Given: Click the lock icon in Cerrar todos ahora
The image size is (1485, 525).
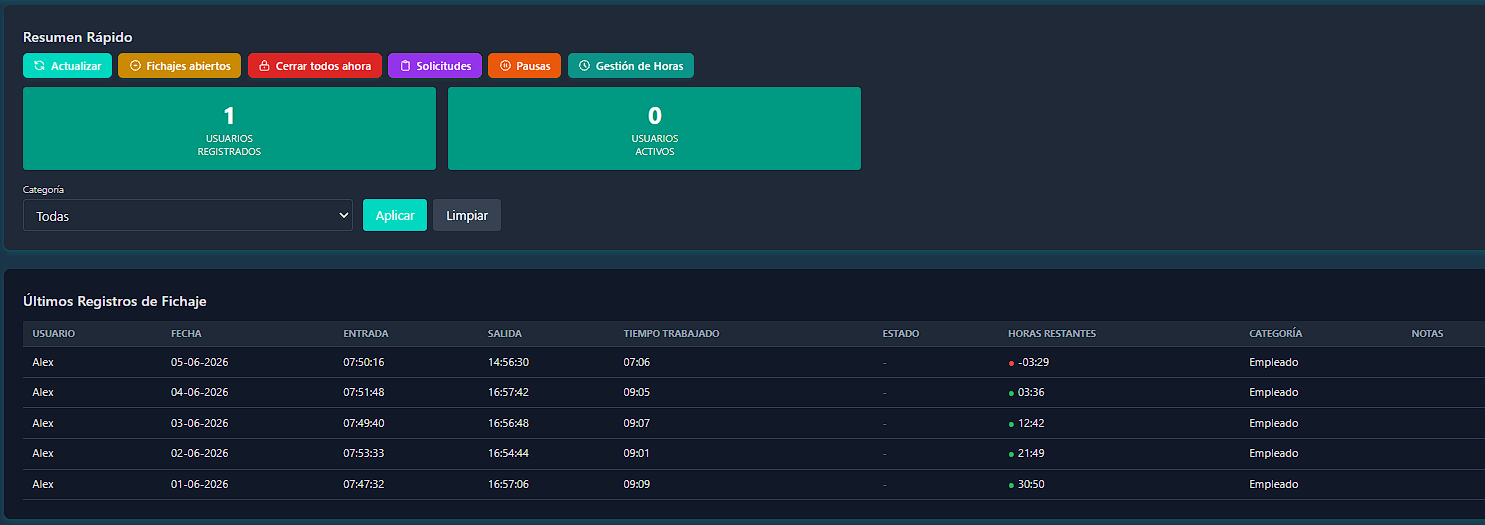Looking at the screenshot, I should coord(264,66).
